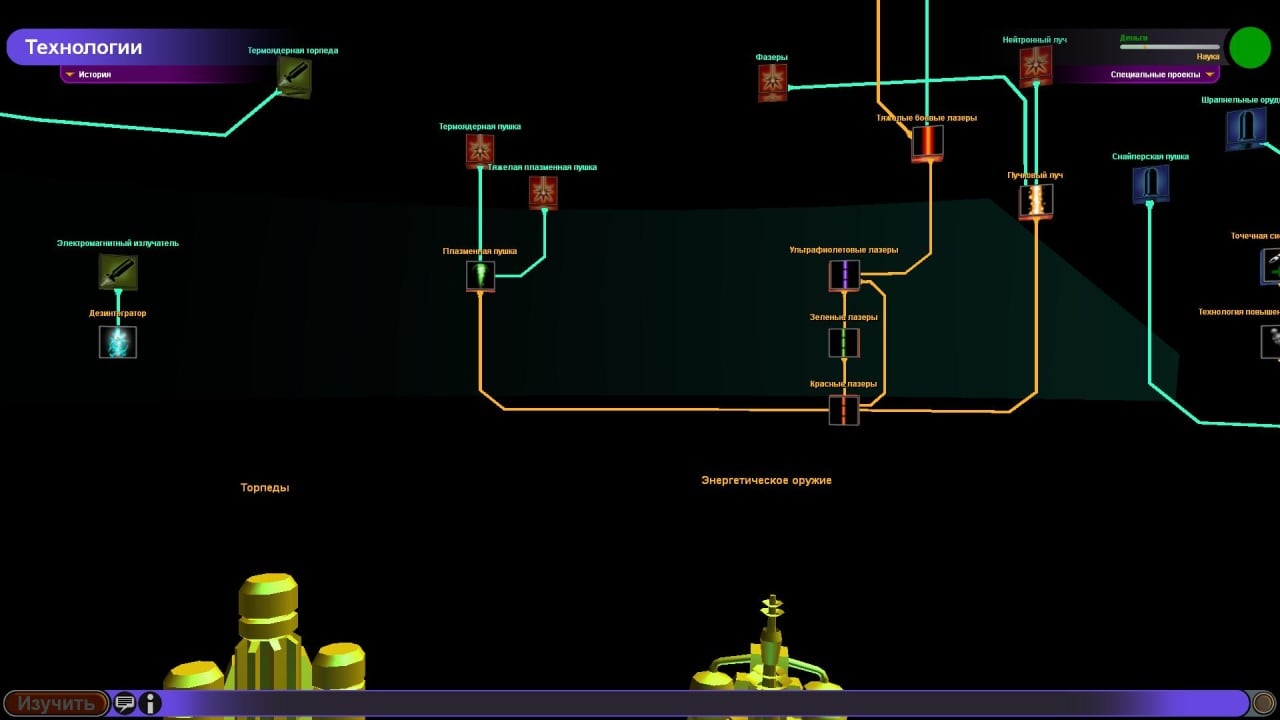1280x720 pixels.
Task: Pick the Тяжелые боевые лазеры icon
Action: 927,143
